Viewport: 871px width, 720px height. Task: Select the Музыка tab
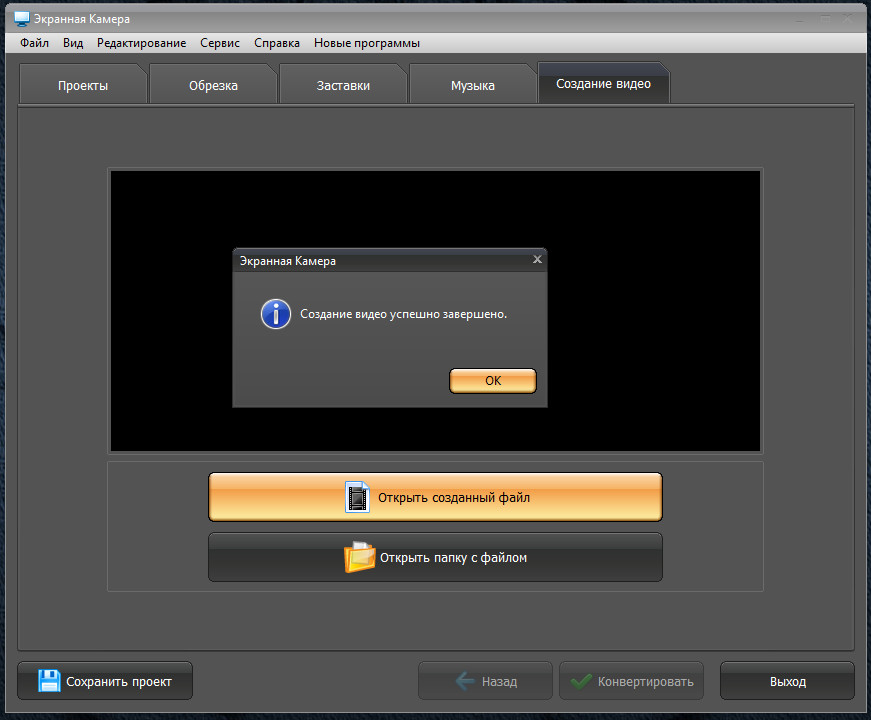click(473, 85)
